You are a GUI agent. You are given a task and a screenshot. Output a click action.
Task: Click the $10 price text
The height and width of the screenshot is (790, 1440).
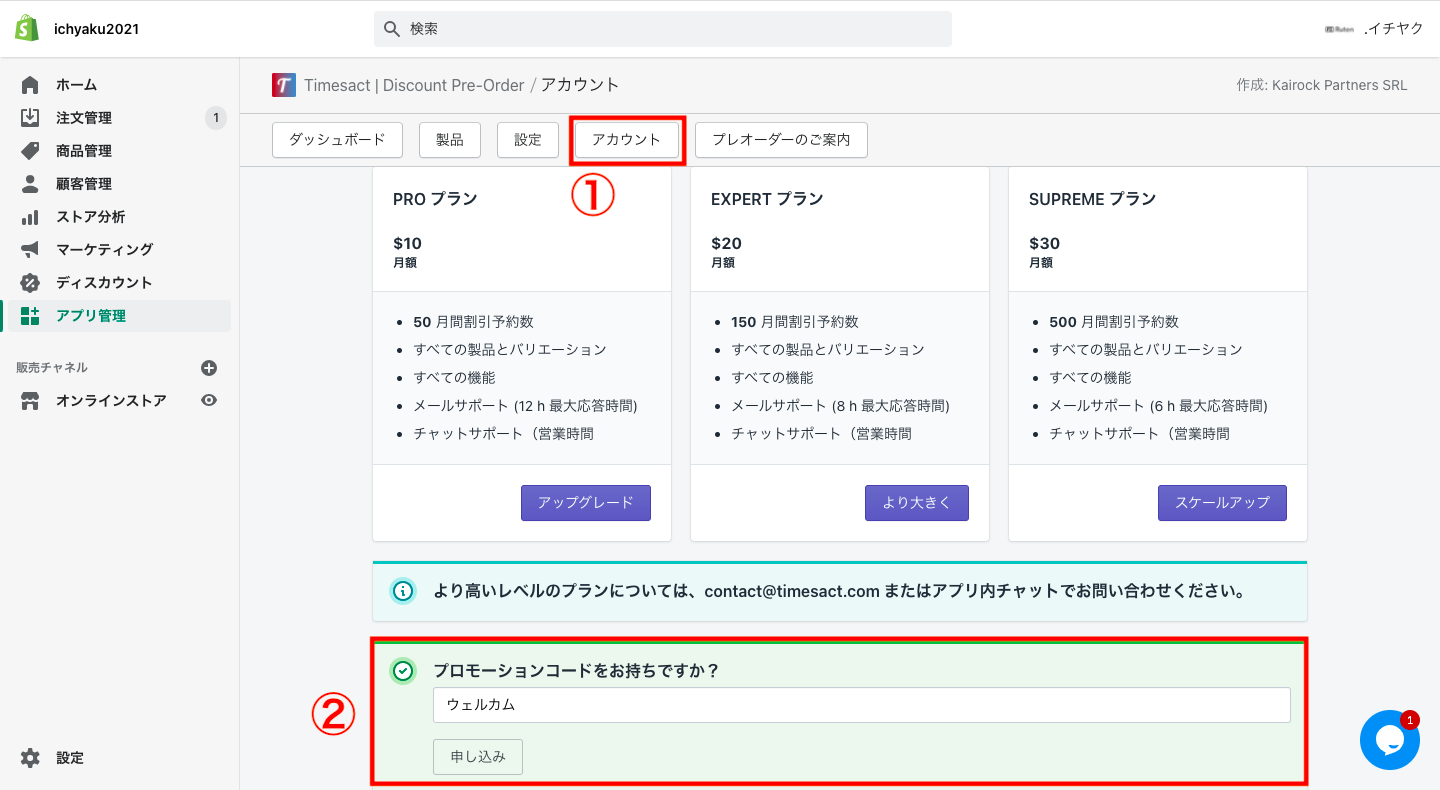click(407, 243)
